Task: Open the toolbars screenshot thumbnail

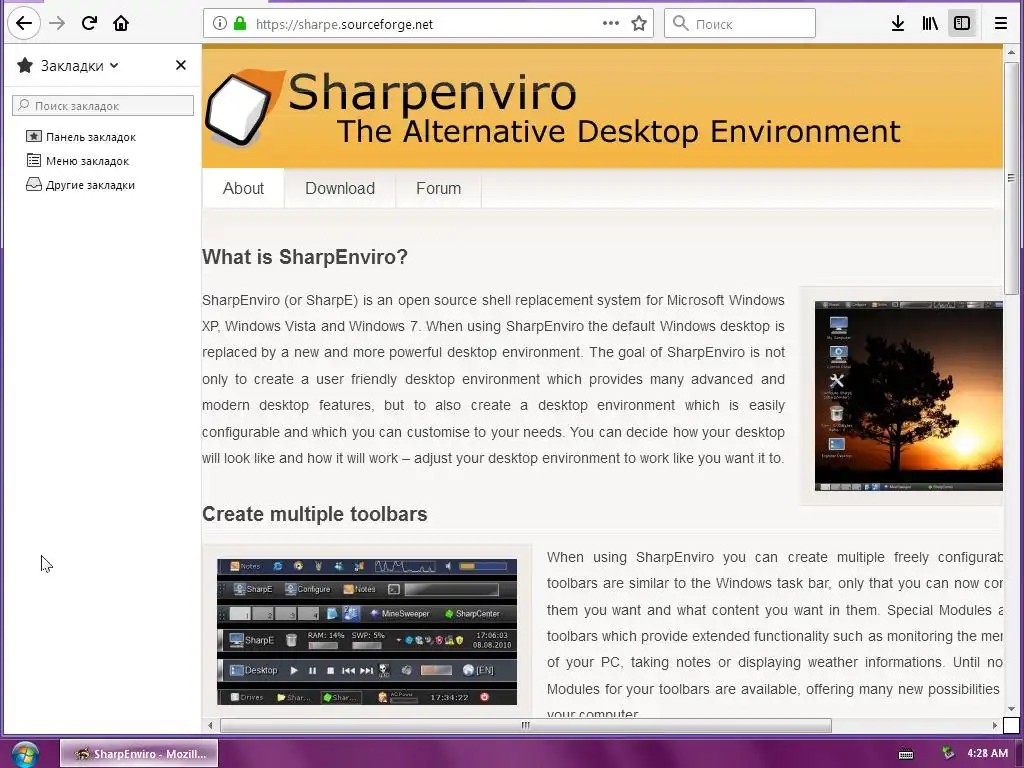Action: coord(367,632)
